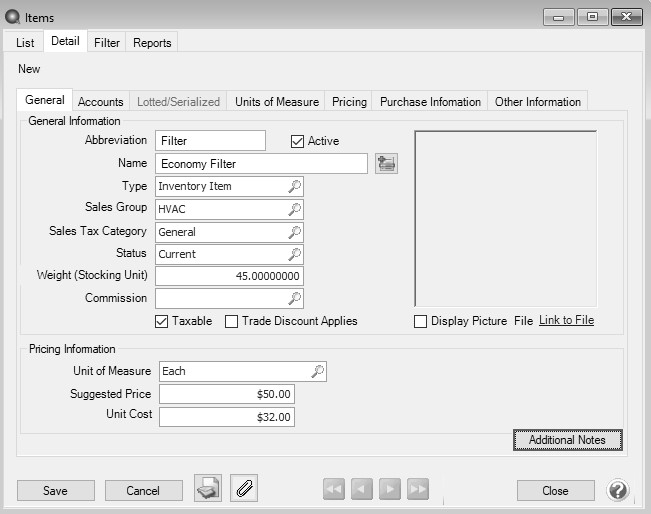Uncheck the Active checkbox
This screenshot has width=651, height=514.
[297, 141]
